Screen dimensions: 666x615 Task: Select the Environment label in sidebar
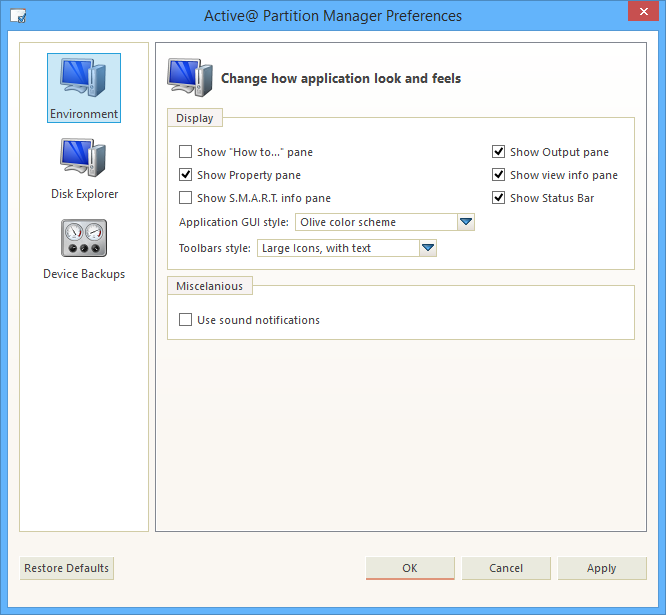[x=84, y=114]
